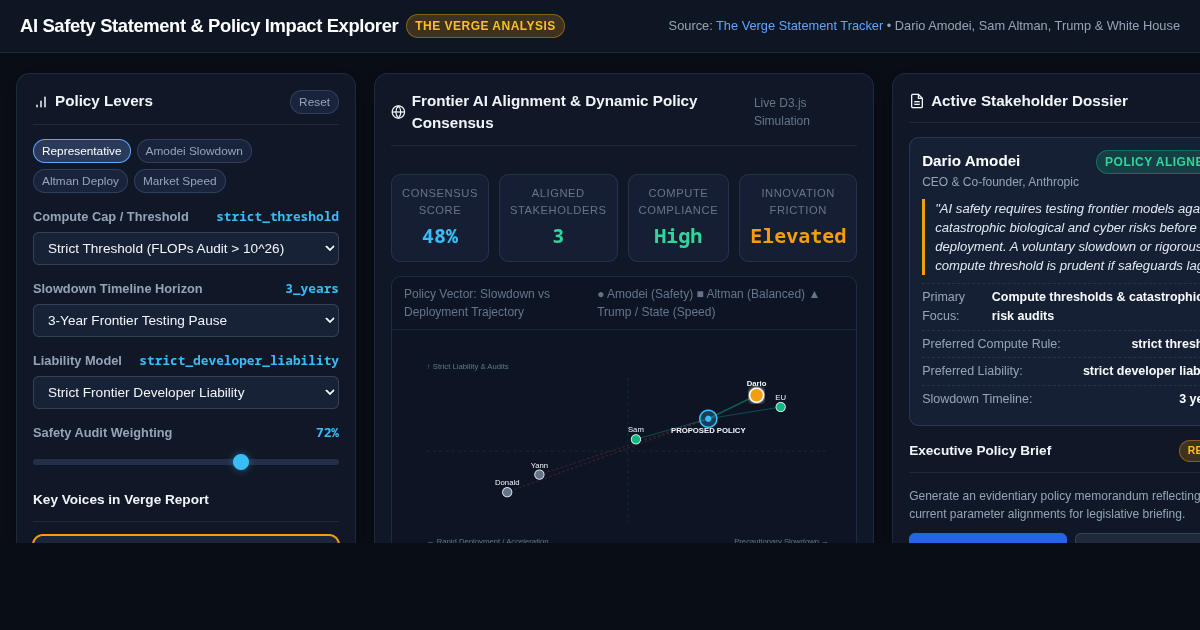Click the document icon beside Active Stakeholder Dossier

(x=917, y=101)
